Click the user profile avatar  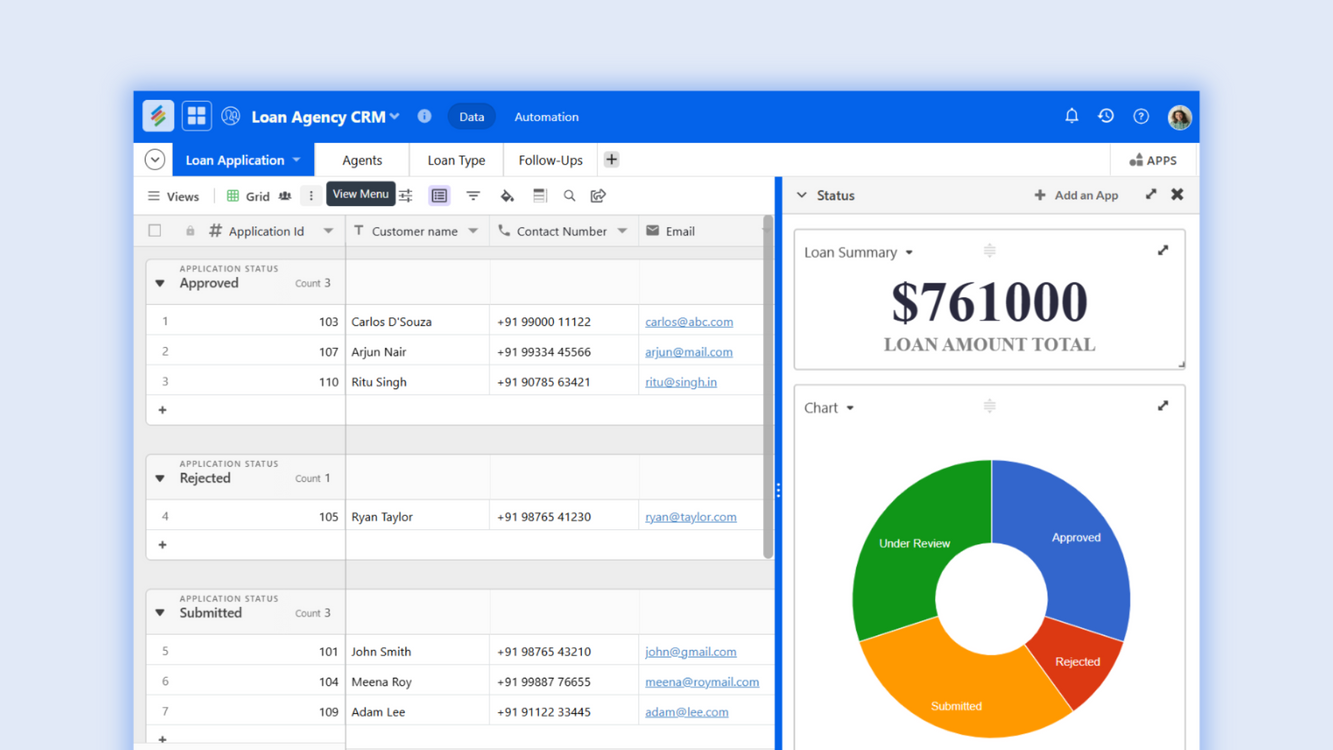[1179, 117]
